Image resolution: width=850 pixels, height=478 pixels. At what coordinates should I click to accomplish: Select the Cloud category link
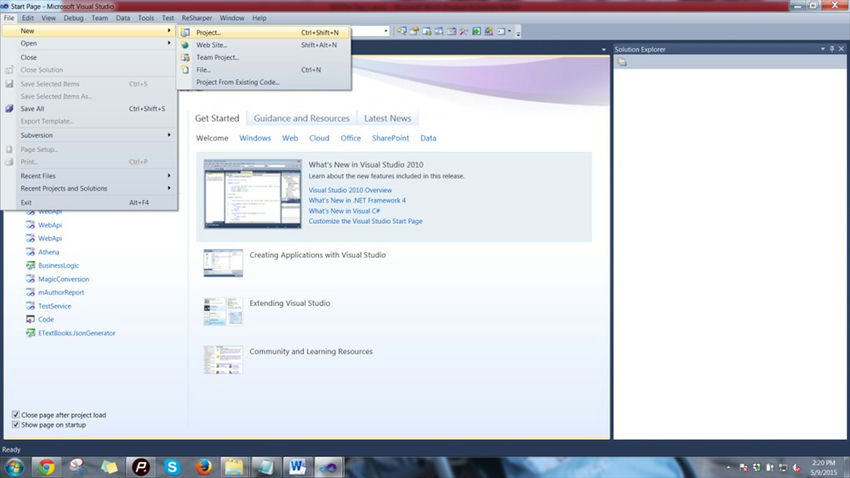[319, 138]
